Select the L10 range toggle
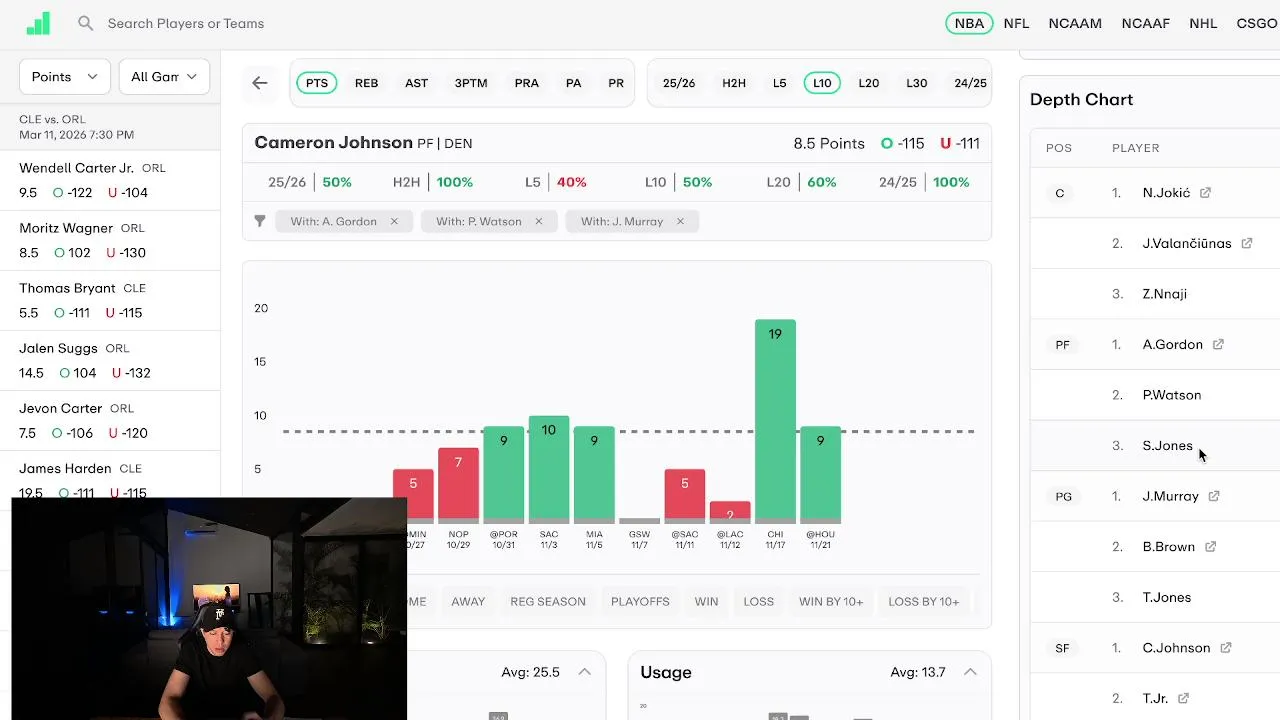 pyautogui.click(x=822, y=83)
